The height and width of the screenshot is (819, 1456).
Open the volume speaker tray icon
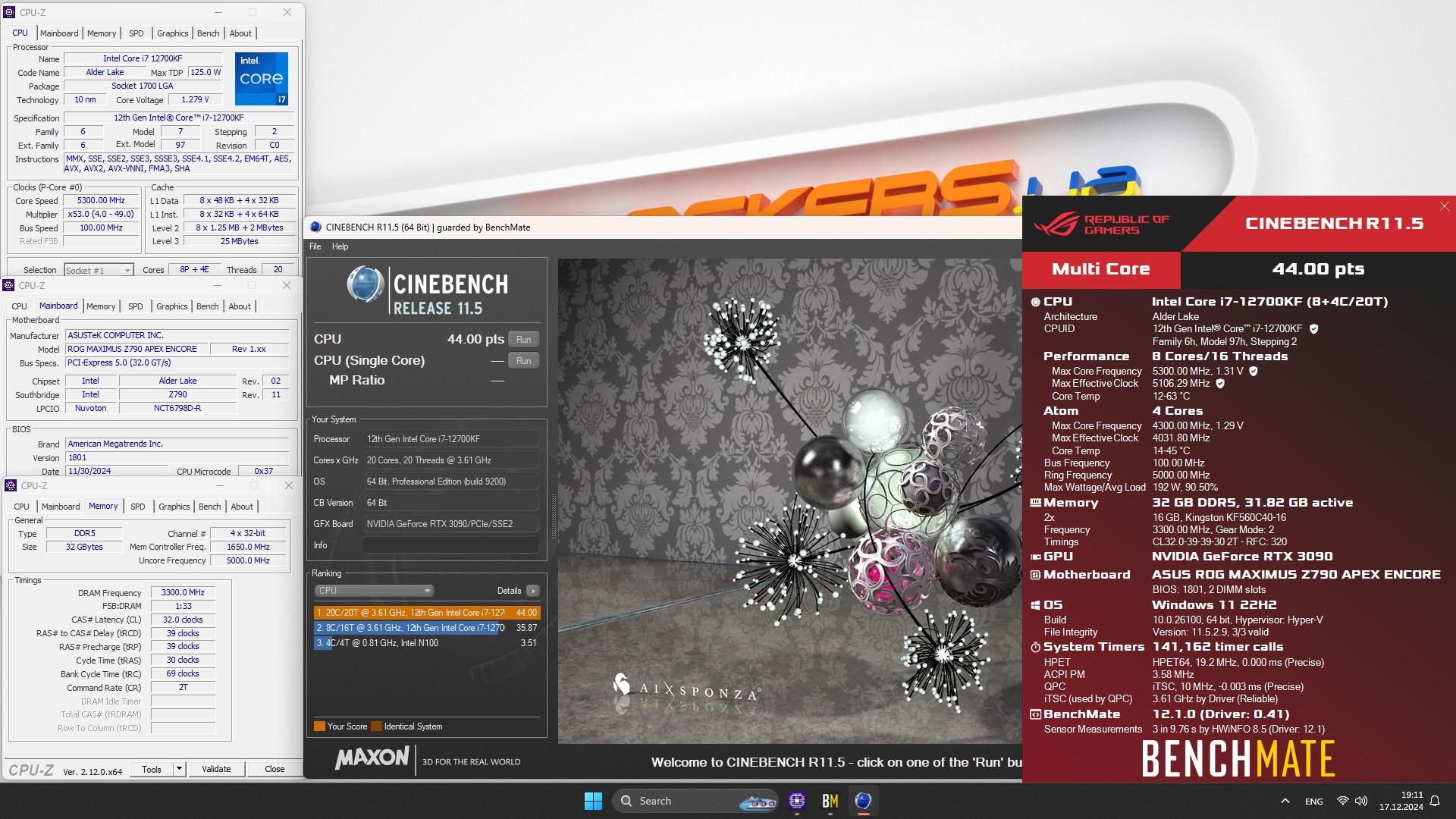(1361, 801)
